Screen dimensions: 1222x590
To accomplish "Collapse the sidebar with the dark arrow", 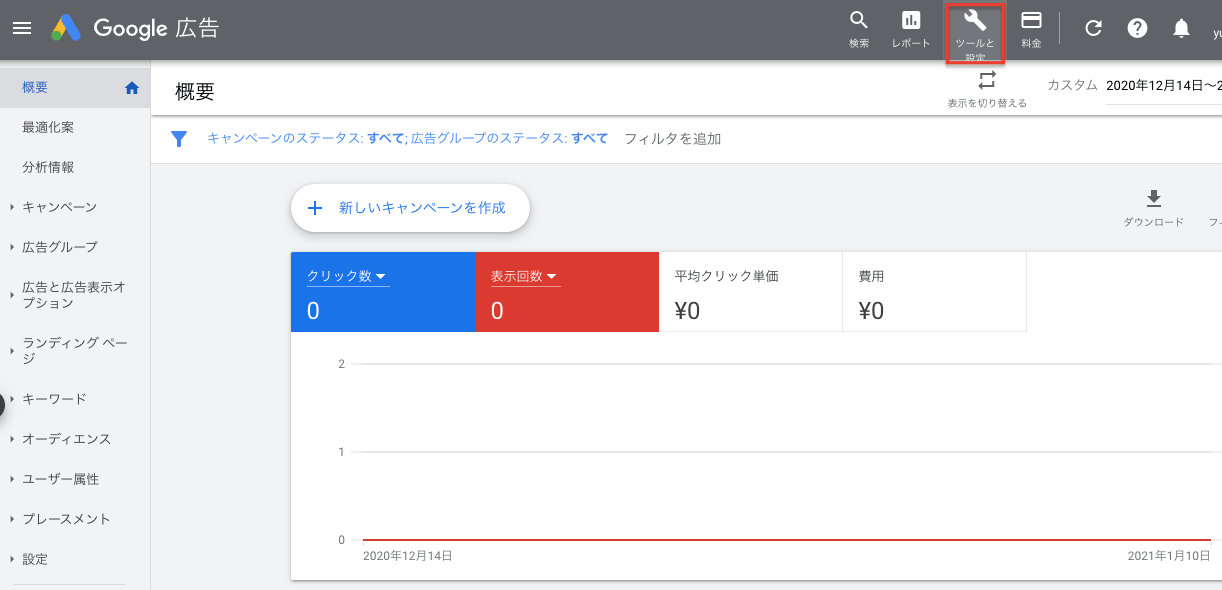I will pyautogui.click(x=2, y=404).
